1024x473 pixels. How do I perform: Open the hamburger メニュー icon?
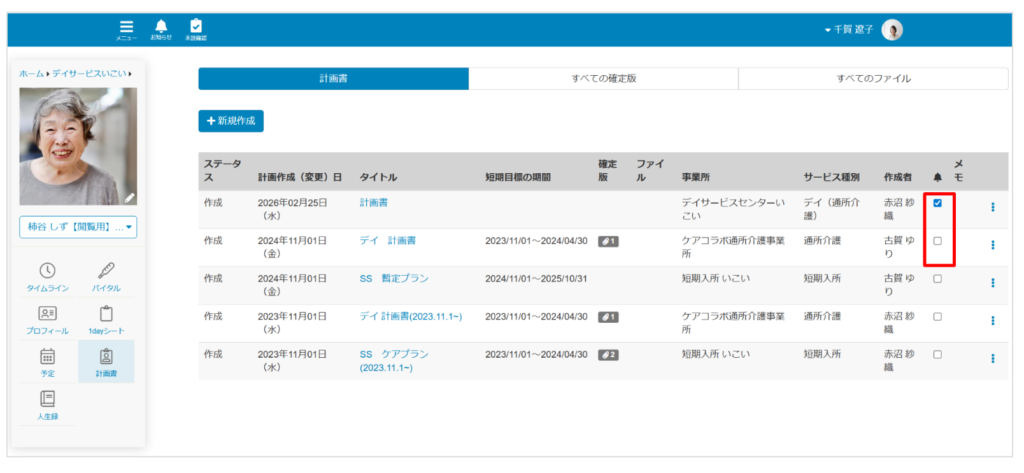pyautogui.click(x=126, y=30)
